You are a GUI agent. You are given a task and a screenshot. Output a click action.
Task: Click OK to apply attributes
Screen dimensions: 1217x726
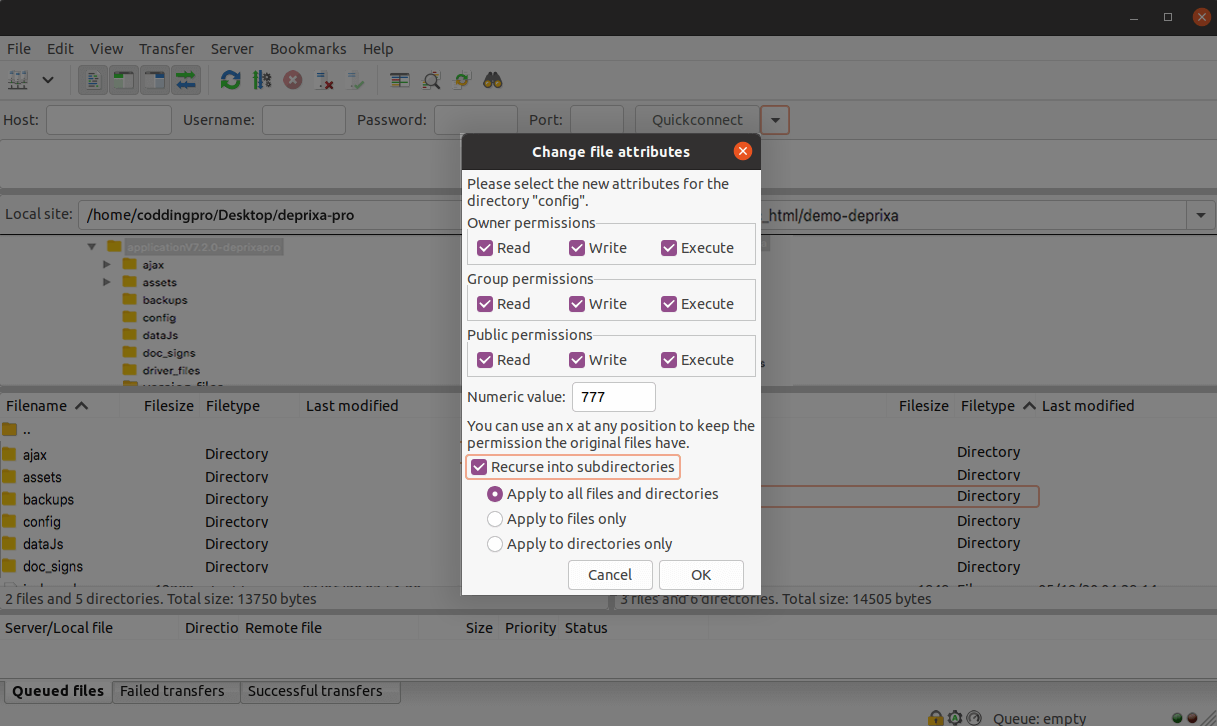(x=701, y=575)
